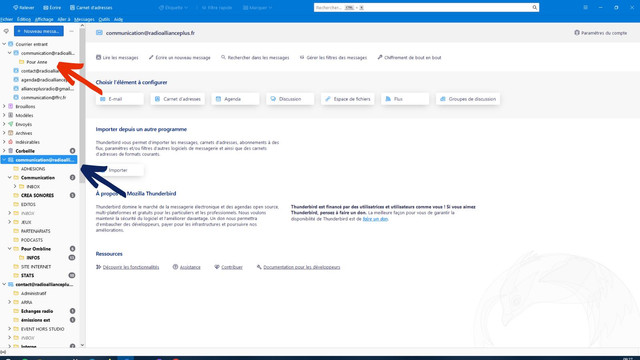The image size is (640, 360).
Task: Choose the Agenda setup card
Action: click(236, 99)
